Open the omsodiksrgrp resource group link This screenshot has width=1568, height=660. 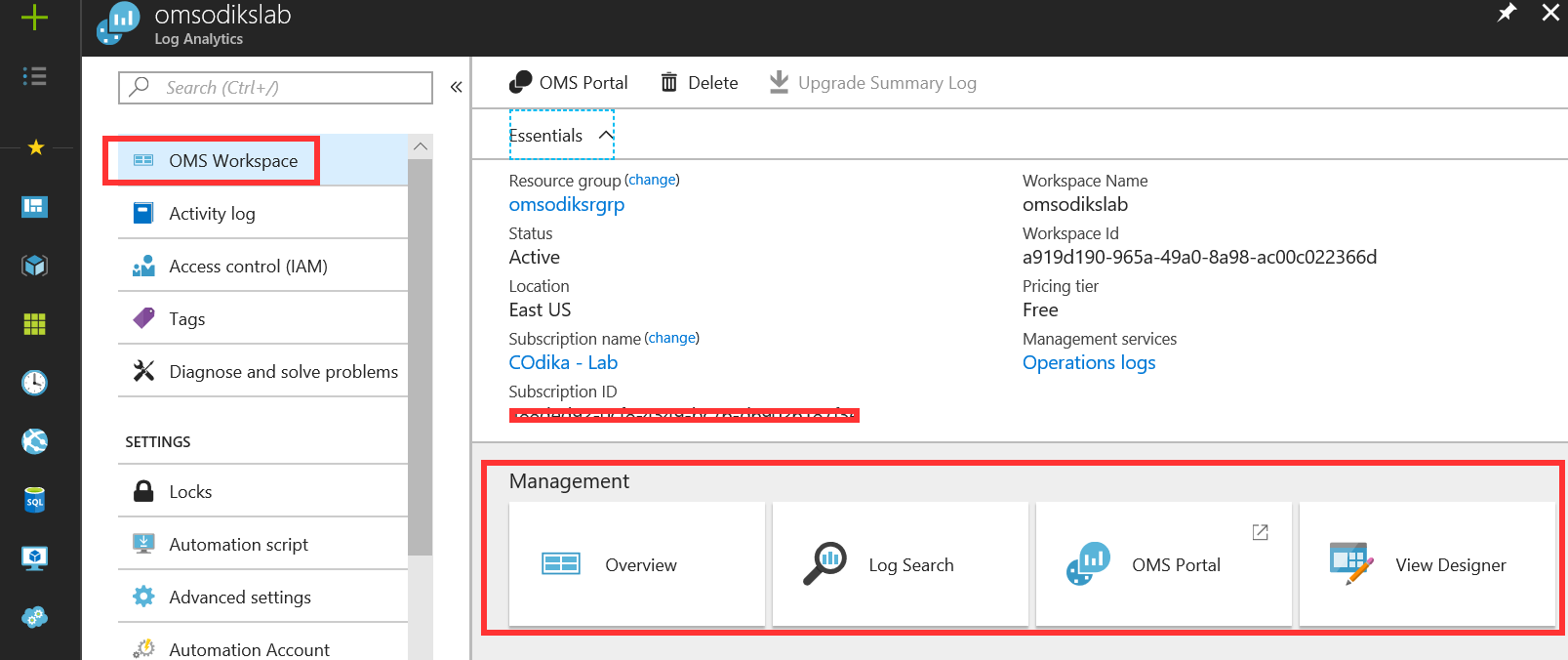pyautogui.click(x=567, y=204)
